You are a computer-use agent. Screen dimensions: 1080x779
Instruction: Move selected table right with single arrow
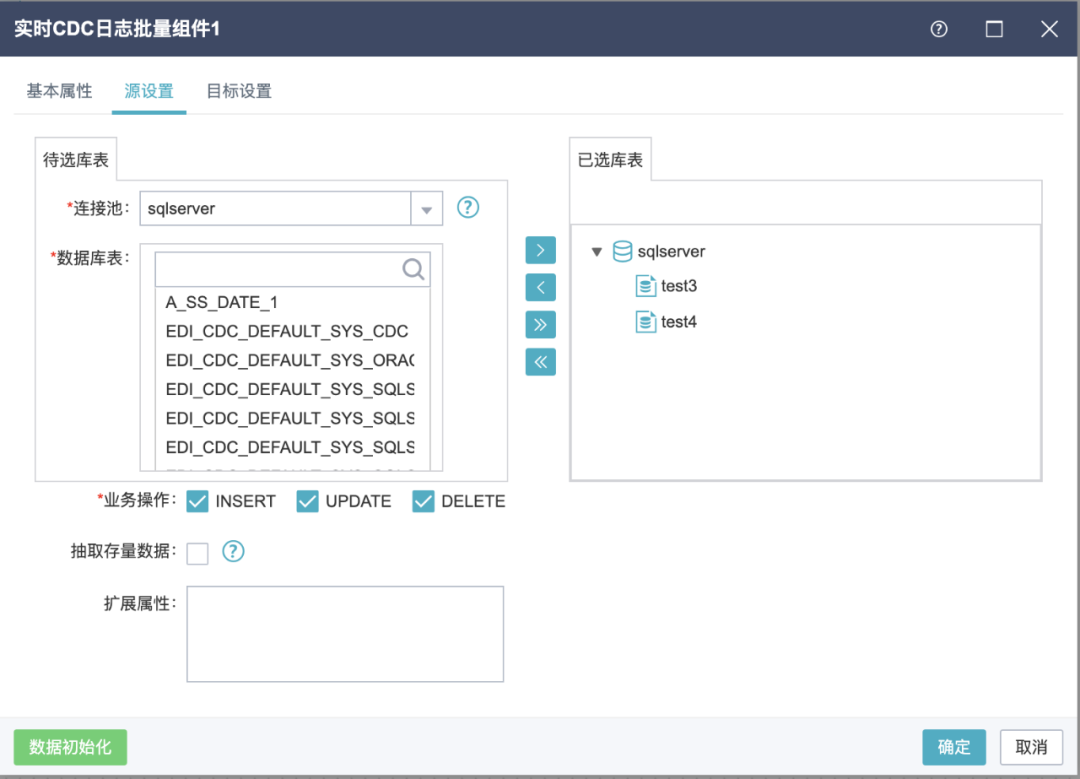click(x=540, y=250)
